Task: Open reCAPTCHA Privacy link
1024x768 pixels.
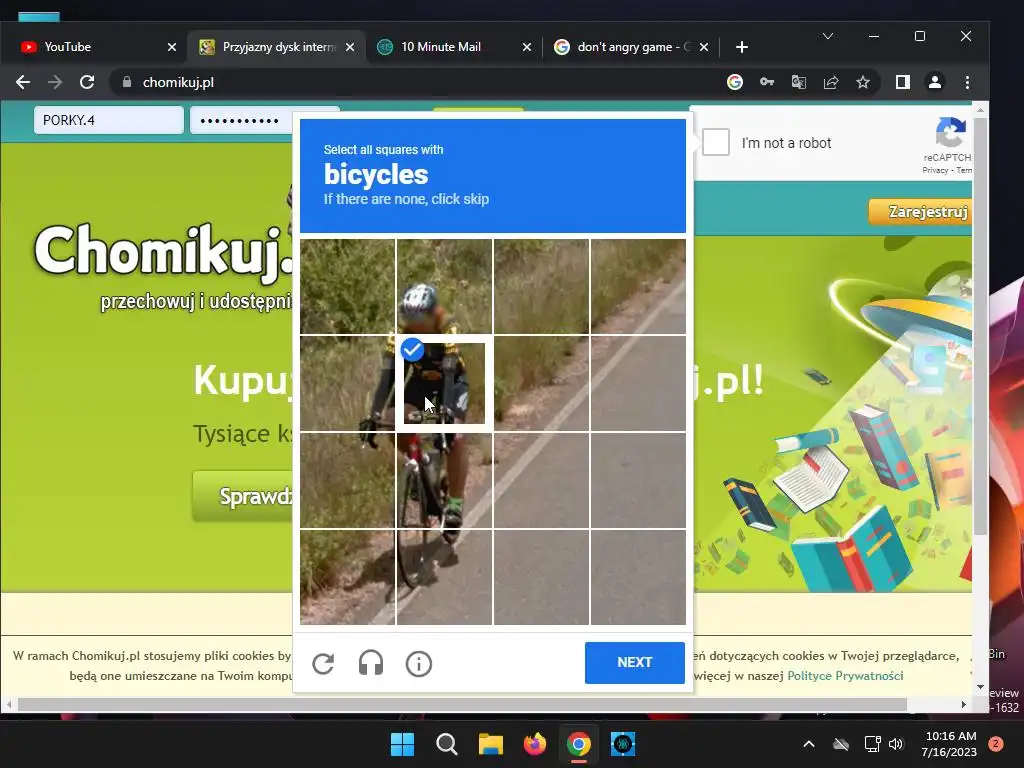Action: click(935, 170)
